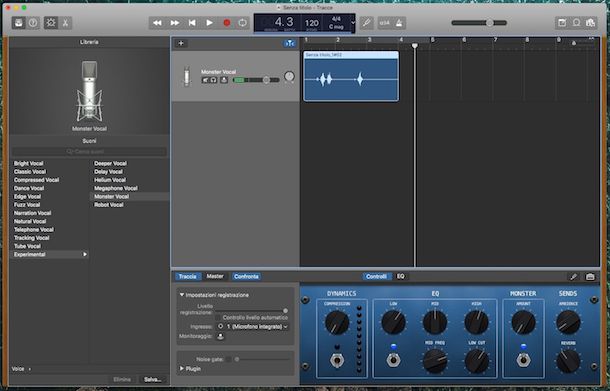
Task: Toggle the Library panel button
Action: pyautogui.click(x=18, y=23)
